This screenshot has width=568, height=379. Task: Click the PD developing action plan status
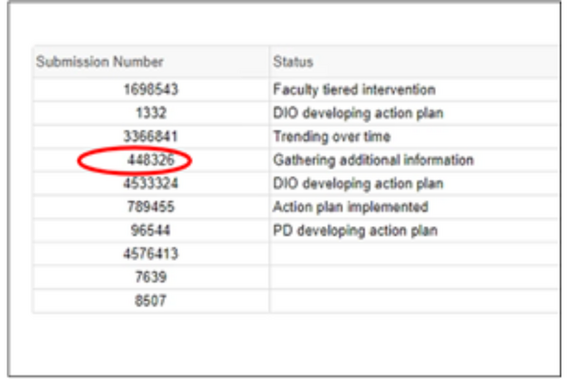(355, 230)
